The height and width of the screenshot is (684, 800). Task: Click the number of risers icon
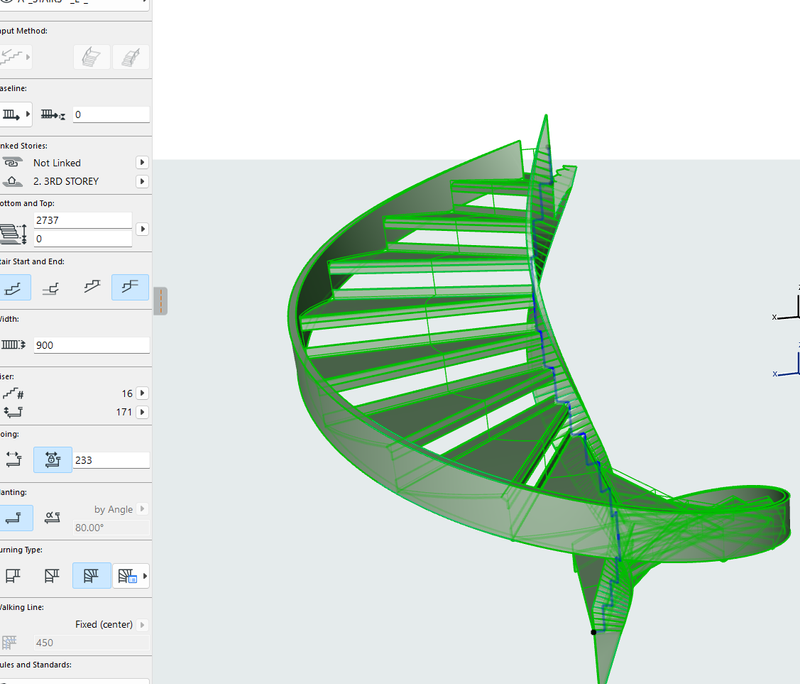pyautogui.click(x=13, y=393)
